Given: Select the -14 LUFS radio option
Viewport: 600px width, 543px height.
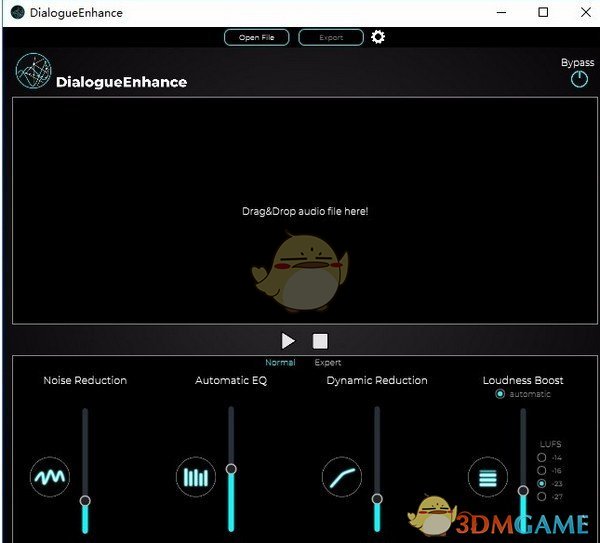Looking at the screenshot, I should coord(541,457).
